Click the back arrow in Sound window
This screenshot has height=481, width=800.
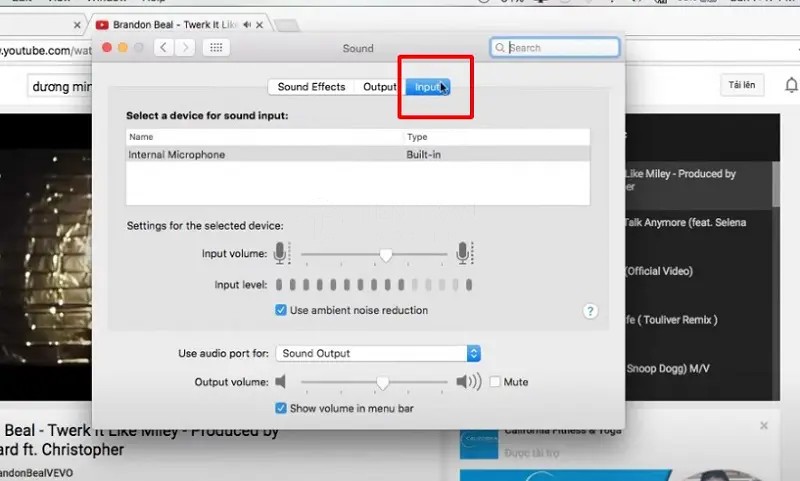164,47
